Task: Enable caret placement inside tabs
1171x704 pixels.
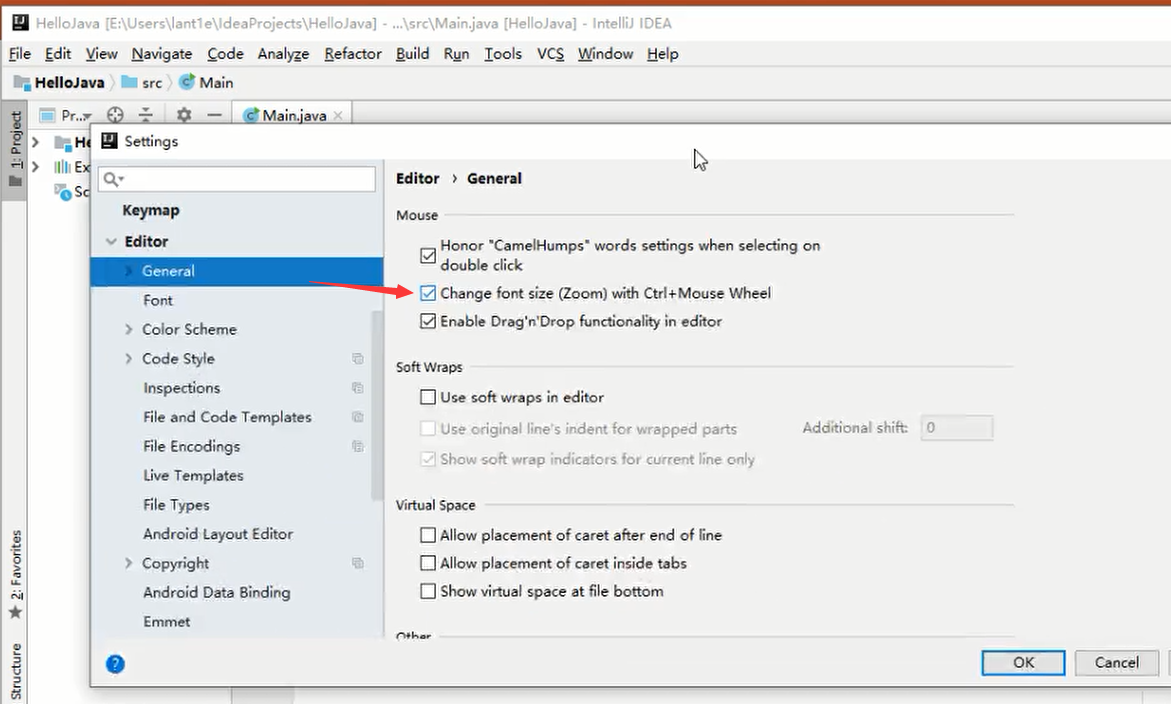Action: tap(428, 563)
